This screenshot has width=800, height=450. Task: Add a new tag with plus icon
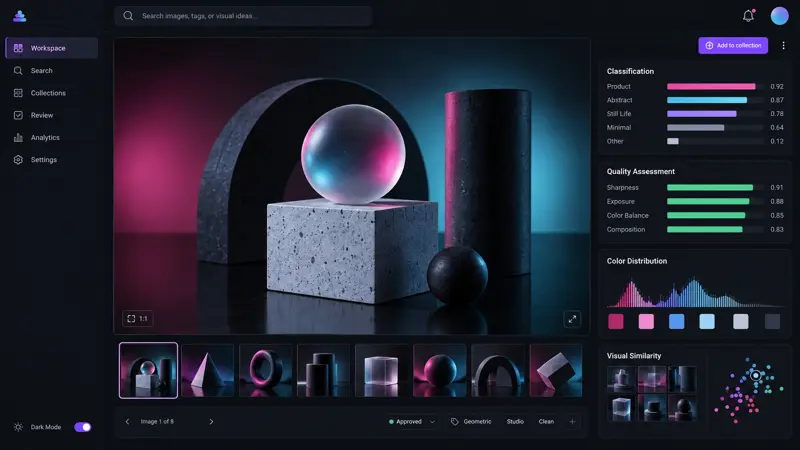[572, 421]
